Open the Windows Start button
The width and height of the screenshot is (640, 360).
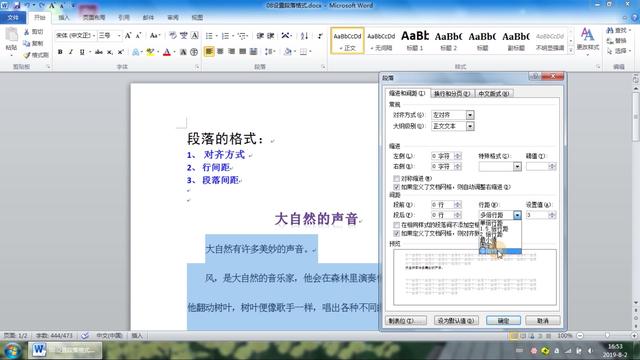point(12,351)
